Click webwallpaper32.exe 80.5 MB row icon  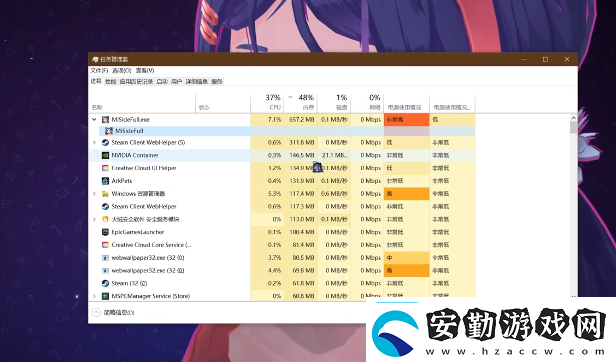tap(105, 258)
